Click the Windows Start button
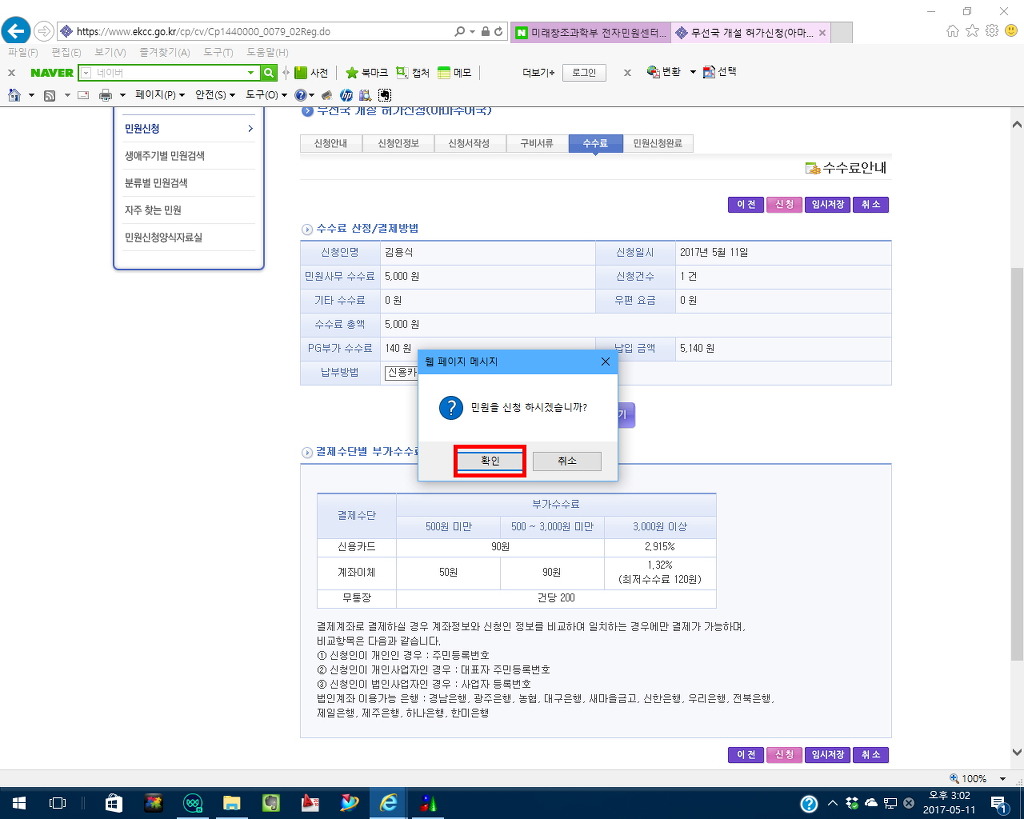Viewport: 1024px width, 819px height. pyautogui.click(x=19, y=803)
